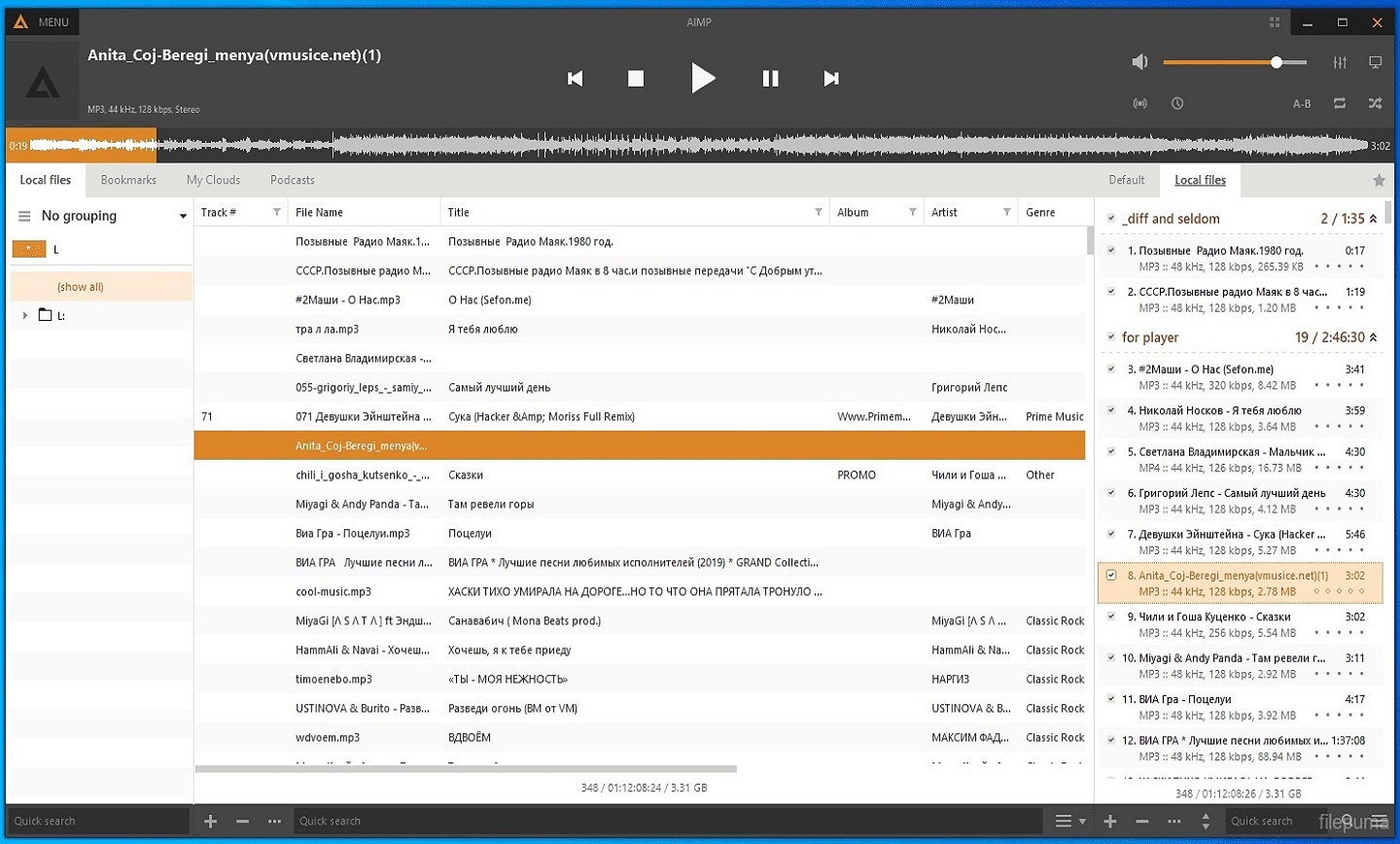Uncheck track 9 Чили и Гоша Куценко
Screen dimensions: 1400x844
(x=1111, y=616)
